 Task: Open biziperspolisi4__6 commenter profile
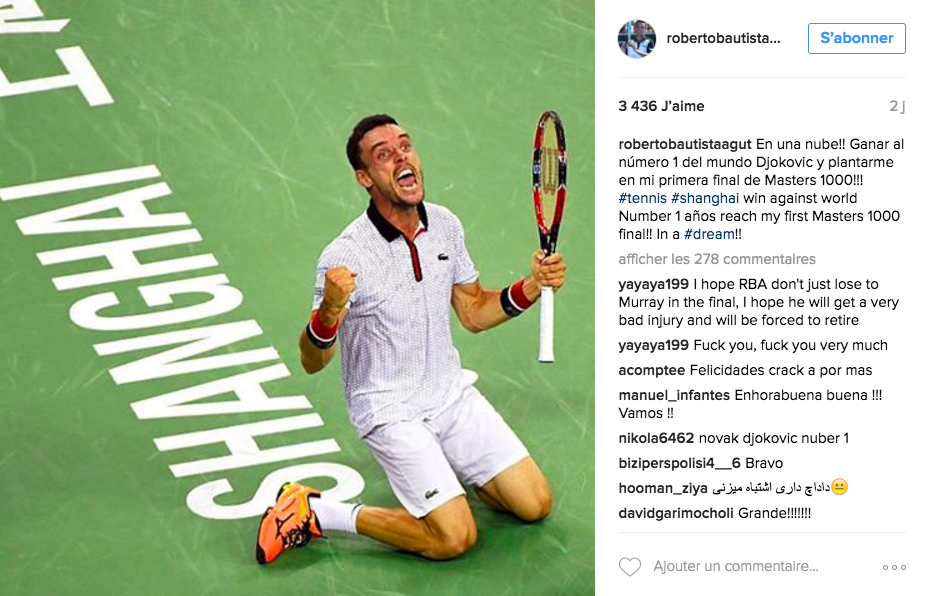click(x=680, y=463)
